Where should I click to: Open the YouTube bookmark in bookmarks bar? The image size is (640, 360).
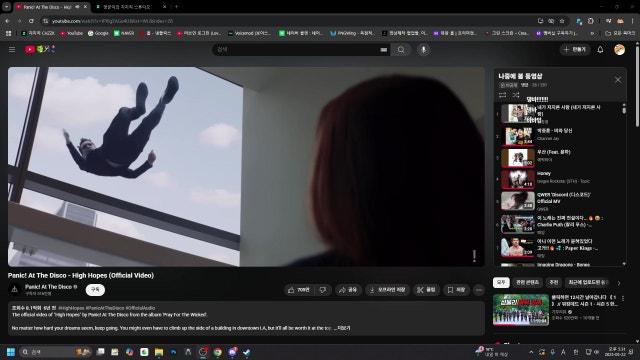coord(71,33)
